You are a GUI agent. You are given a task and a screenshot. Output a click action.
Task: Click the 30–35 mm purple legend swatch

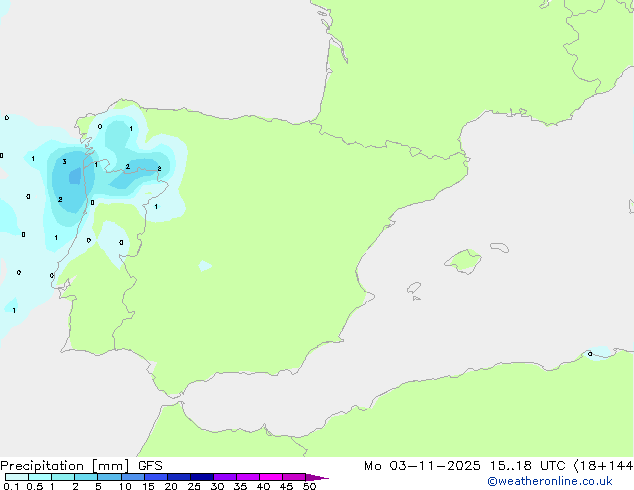click(225, 477)
